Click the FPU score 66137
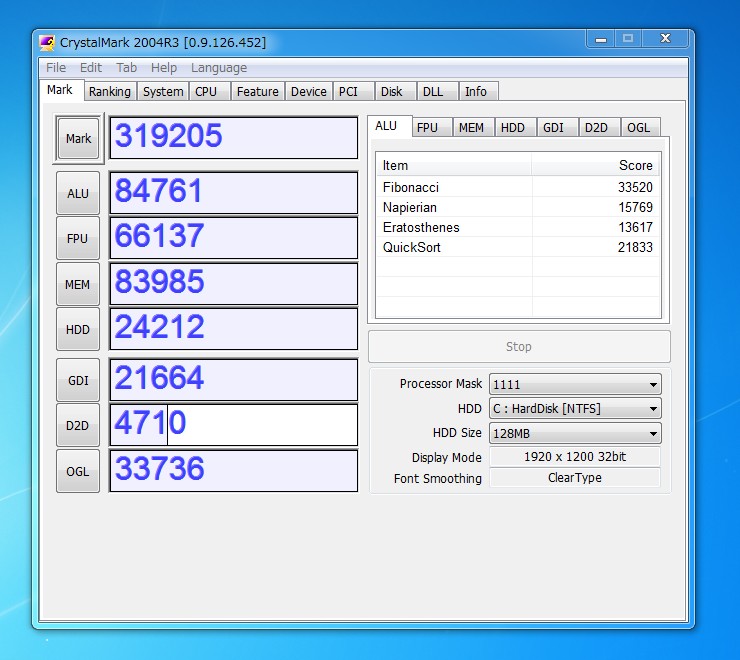This screenshot has width=740, height=660. (x=234, y=238)
